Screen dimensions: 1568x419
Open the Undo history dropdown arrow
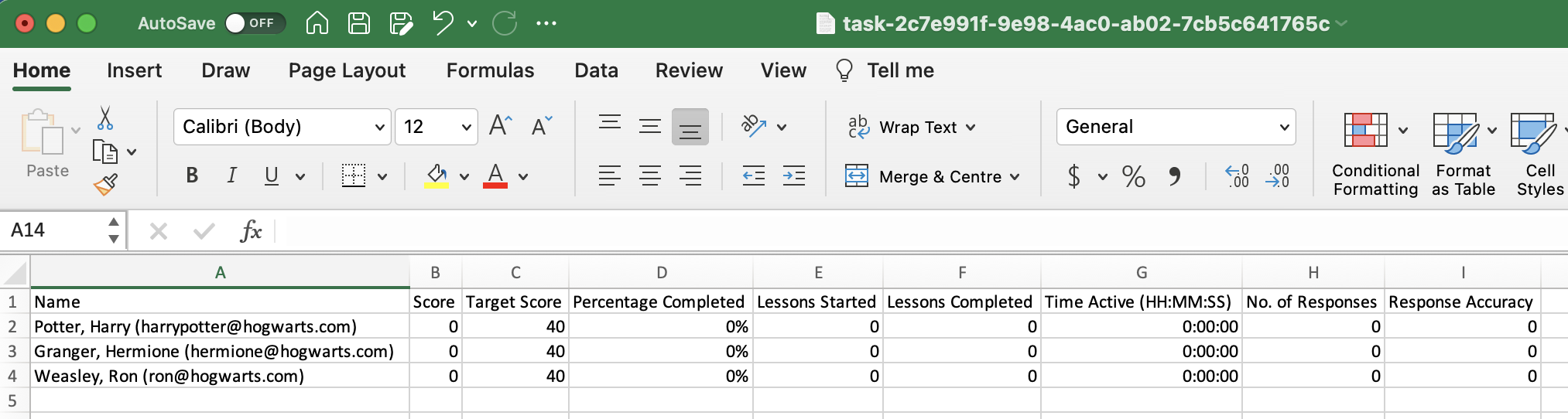(x=472, y=24)
